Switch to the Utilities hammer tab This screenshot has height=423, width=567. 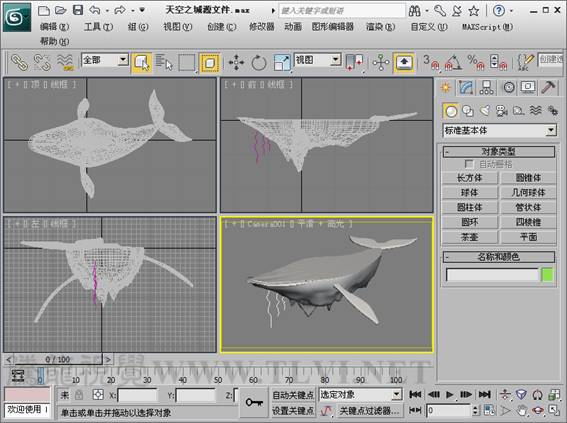point(548,87)
